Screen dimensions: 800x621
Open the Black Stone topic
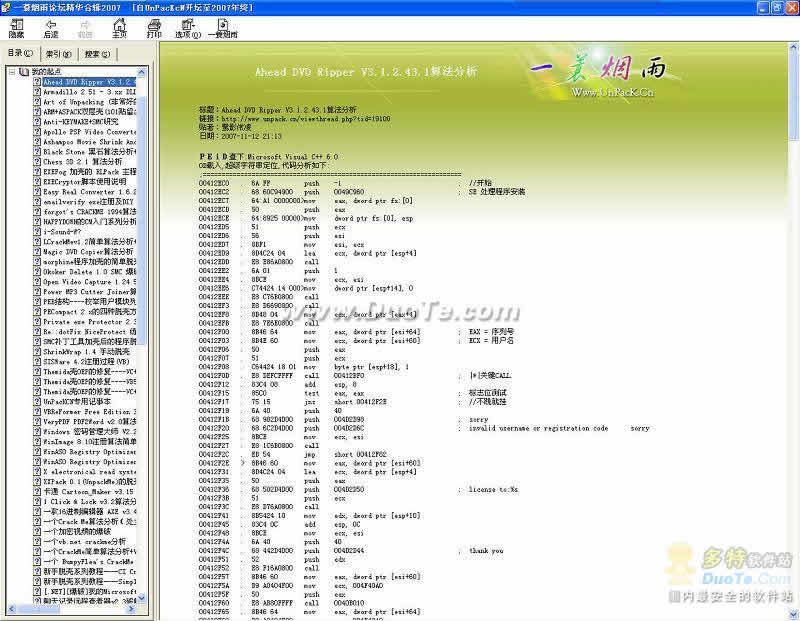[89, 152]
